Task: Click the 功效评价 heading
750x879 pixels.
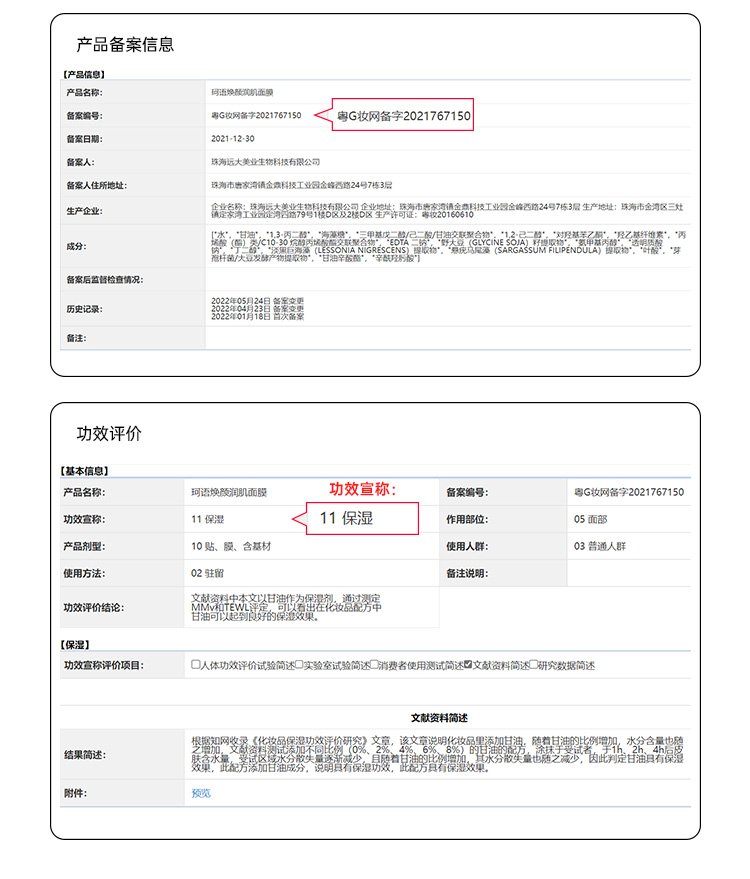Action: pos(109,433)
